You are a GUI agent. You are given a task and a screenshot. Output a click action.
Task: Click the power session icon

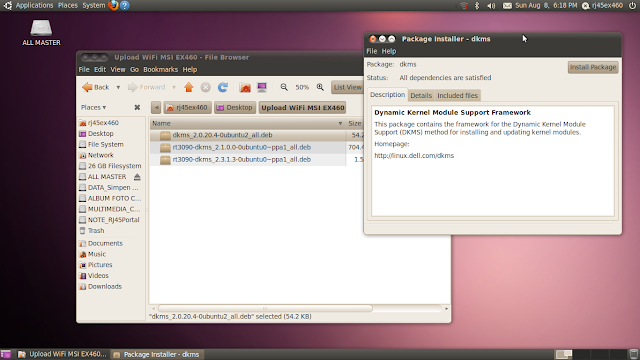632,5
